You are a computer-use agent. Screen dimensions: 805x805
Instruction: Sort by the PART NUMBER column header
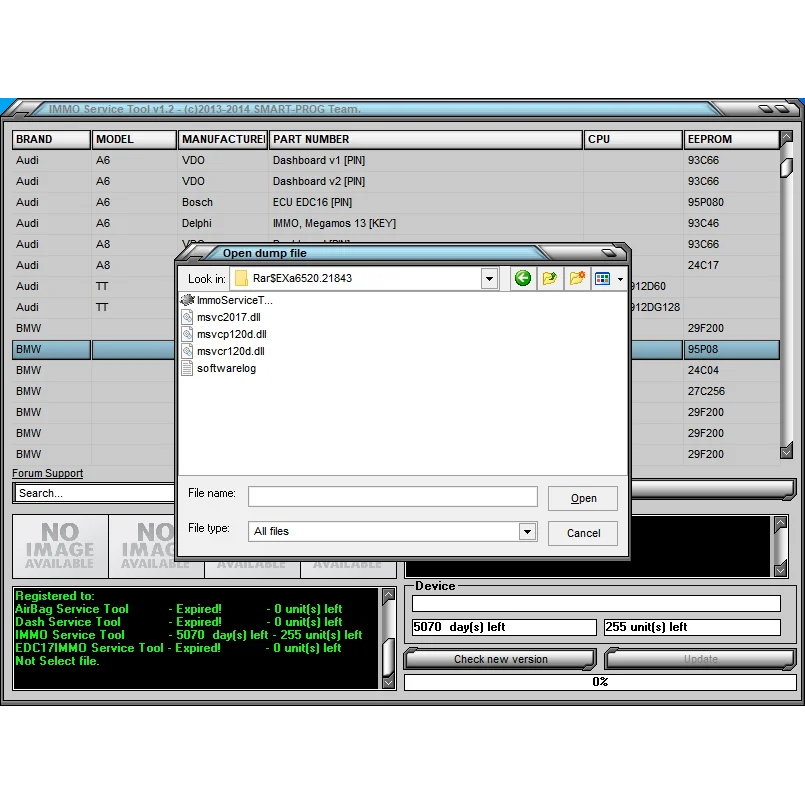[x=426, y=139]
